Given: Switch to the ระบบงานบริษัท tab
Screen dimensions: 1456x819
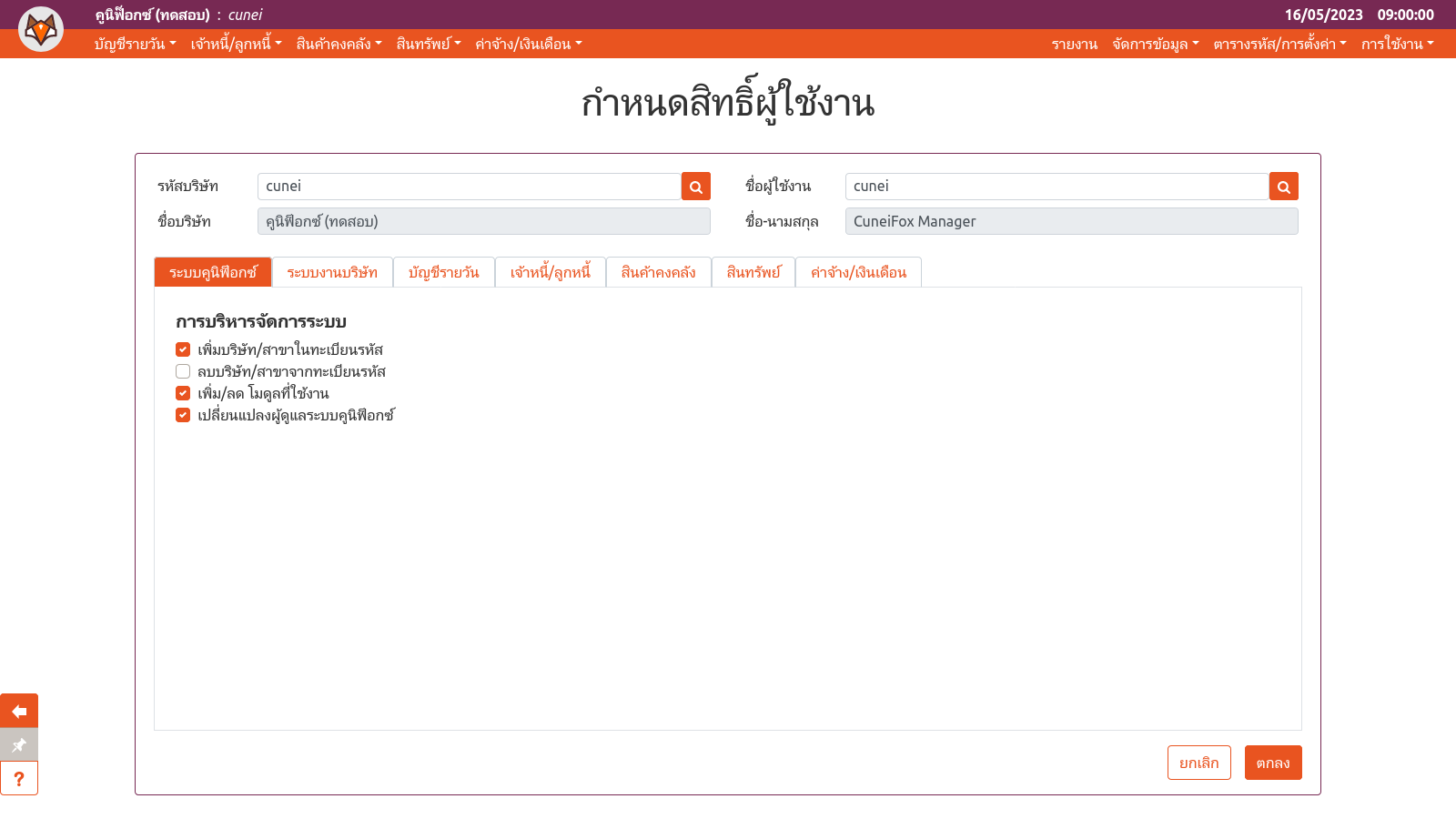Looking at the screenshot, I should (x=332, y=272).
